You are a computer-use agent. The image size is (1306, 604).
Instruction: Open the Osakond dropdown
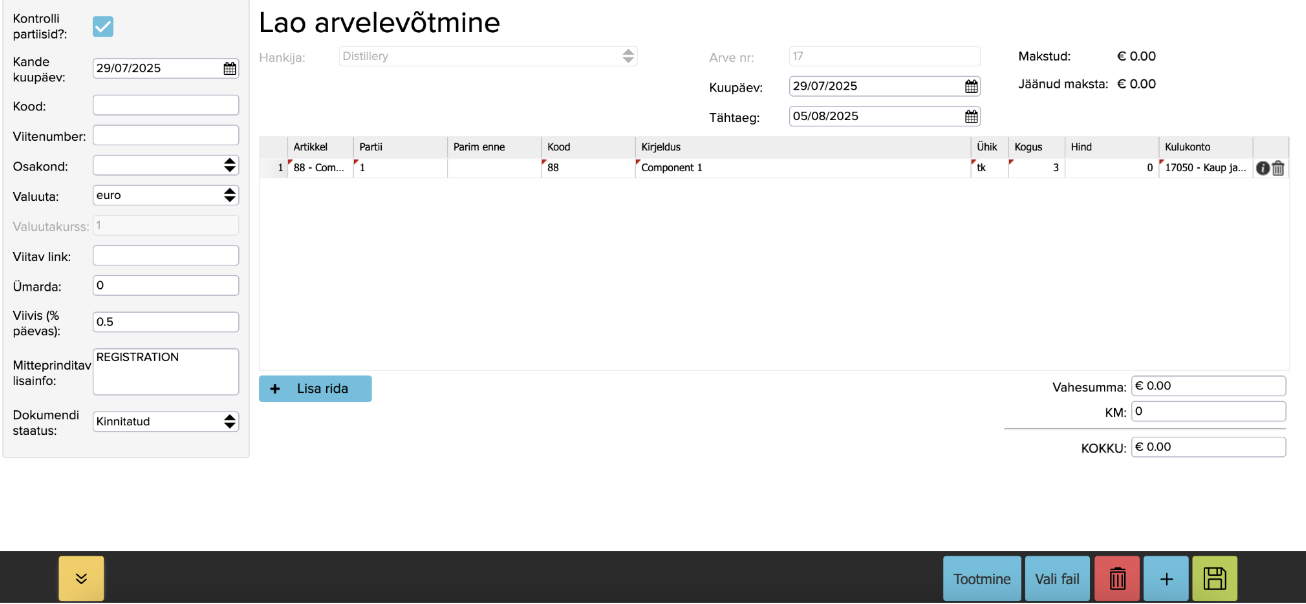click(x=166, y=165)
